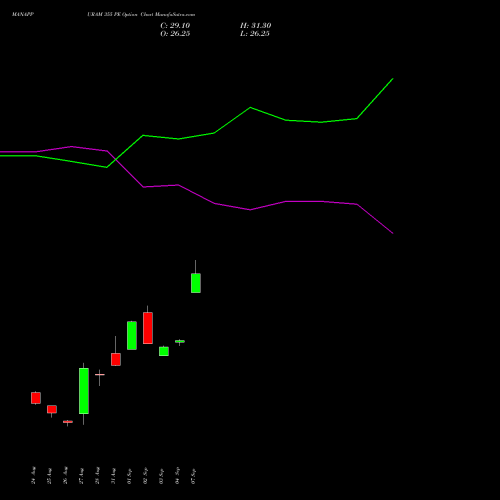This screenshot has height=500, width=500.
Task: Select the 28 Aug date label
Action: pyautogui.click(x=97, y=475)
